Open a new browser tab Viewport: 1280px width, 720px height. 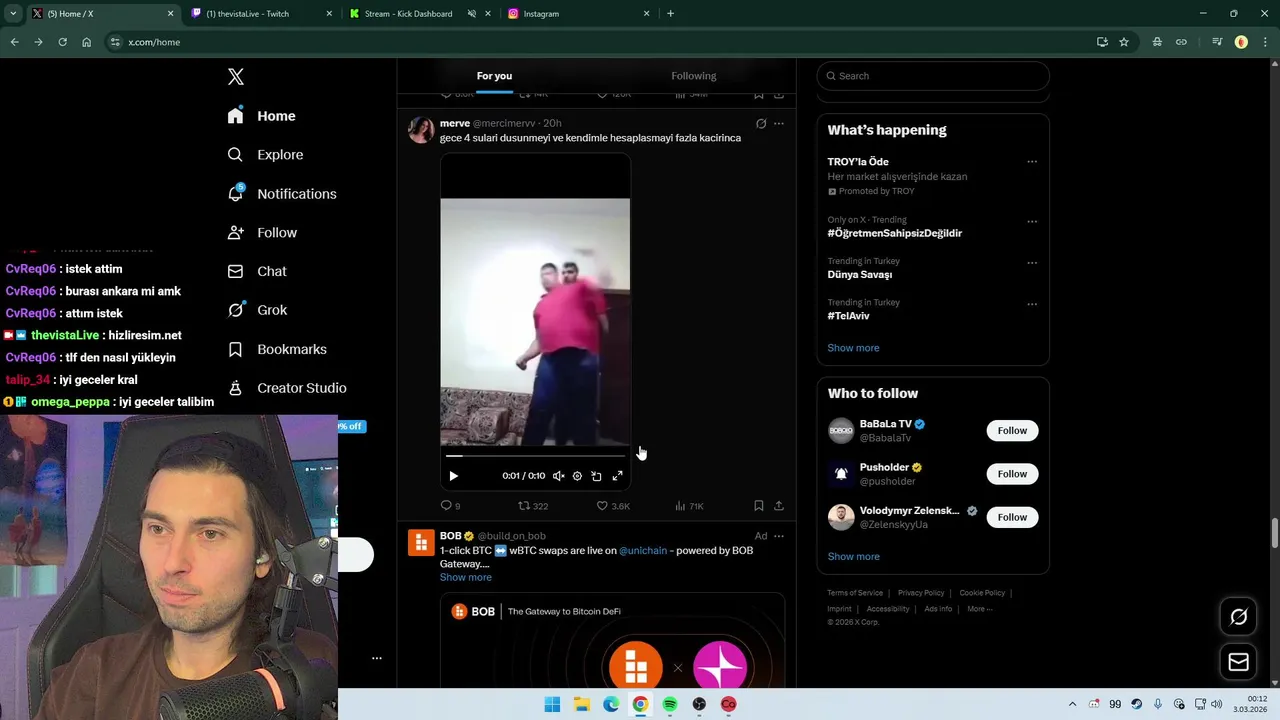[670, 14]
